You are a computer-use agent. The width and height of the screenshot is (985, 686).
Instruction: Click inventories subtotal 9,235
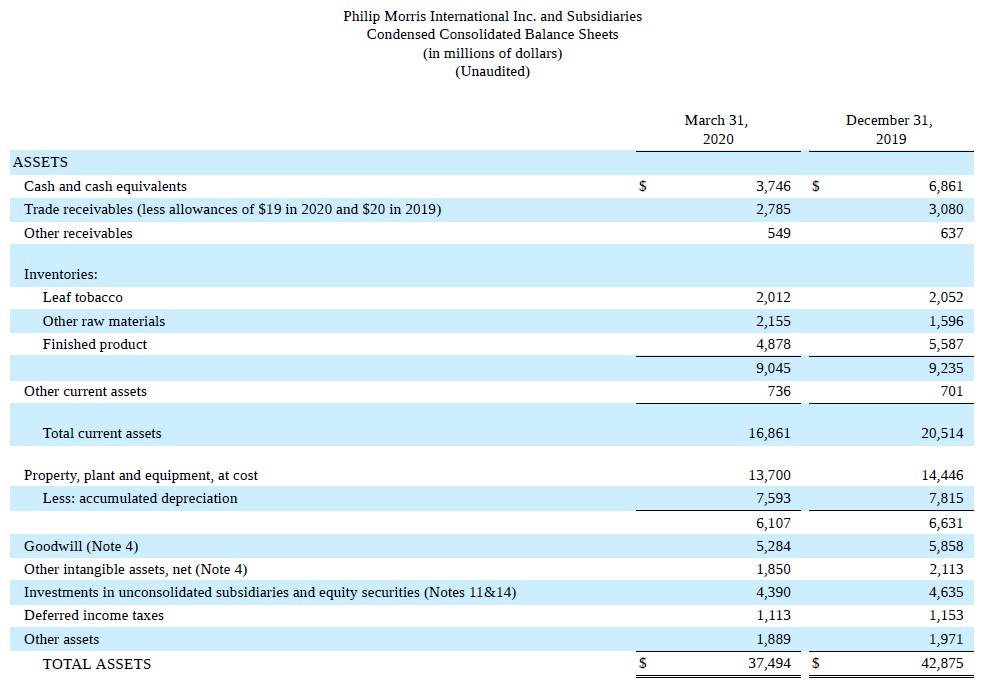946,369
